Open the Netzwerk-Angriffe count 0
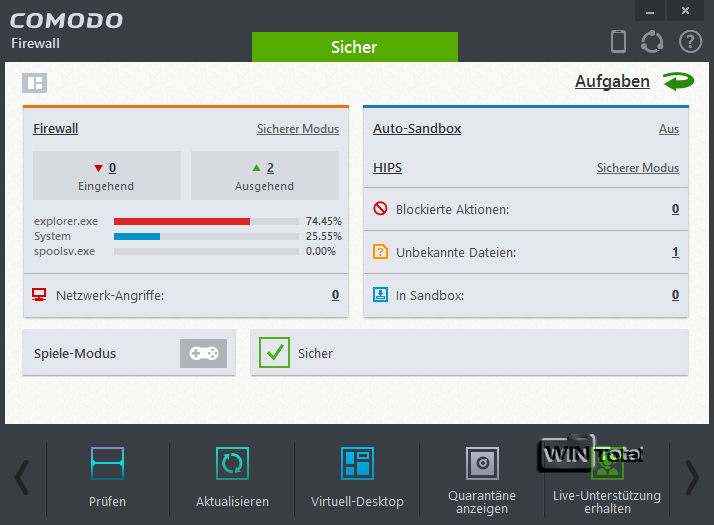Image resolution: width=714 pixels, height=525 pixels. (336, 295)
